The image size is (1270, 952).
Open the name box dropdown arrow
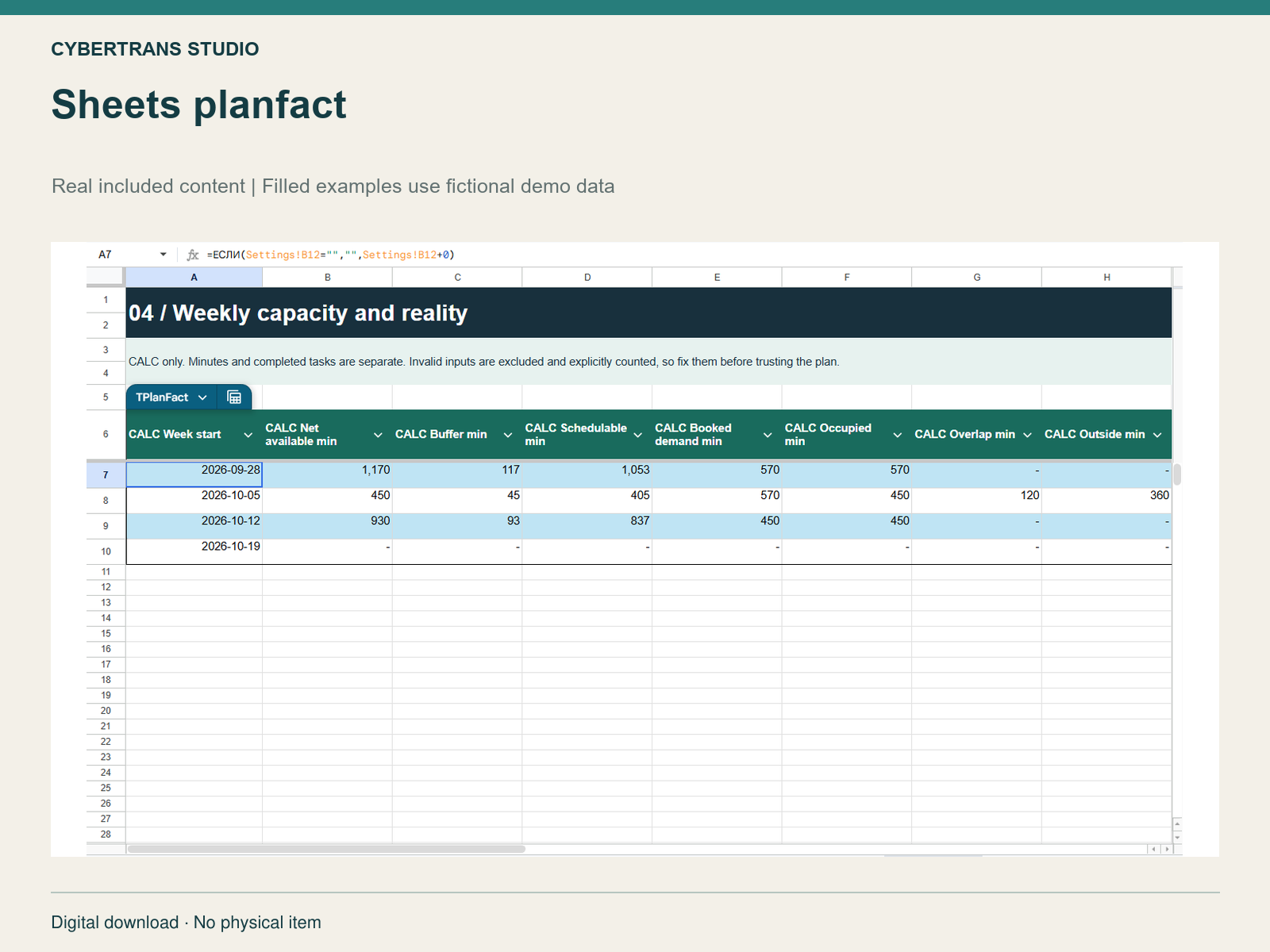pos(164,255)
